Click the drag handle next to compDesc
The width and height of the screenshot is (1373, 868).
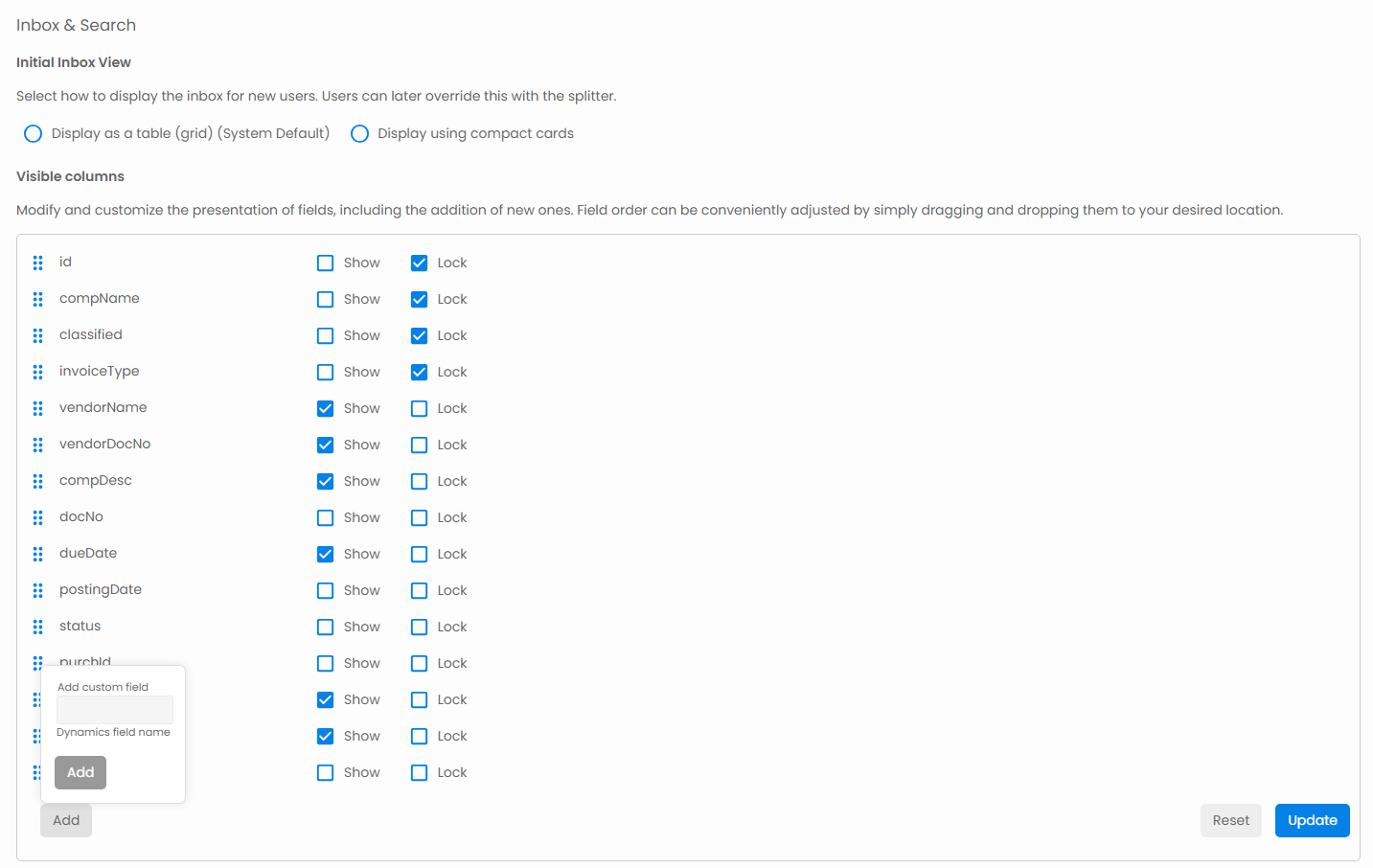point(38,481)
